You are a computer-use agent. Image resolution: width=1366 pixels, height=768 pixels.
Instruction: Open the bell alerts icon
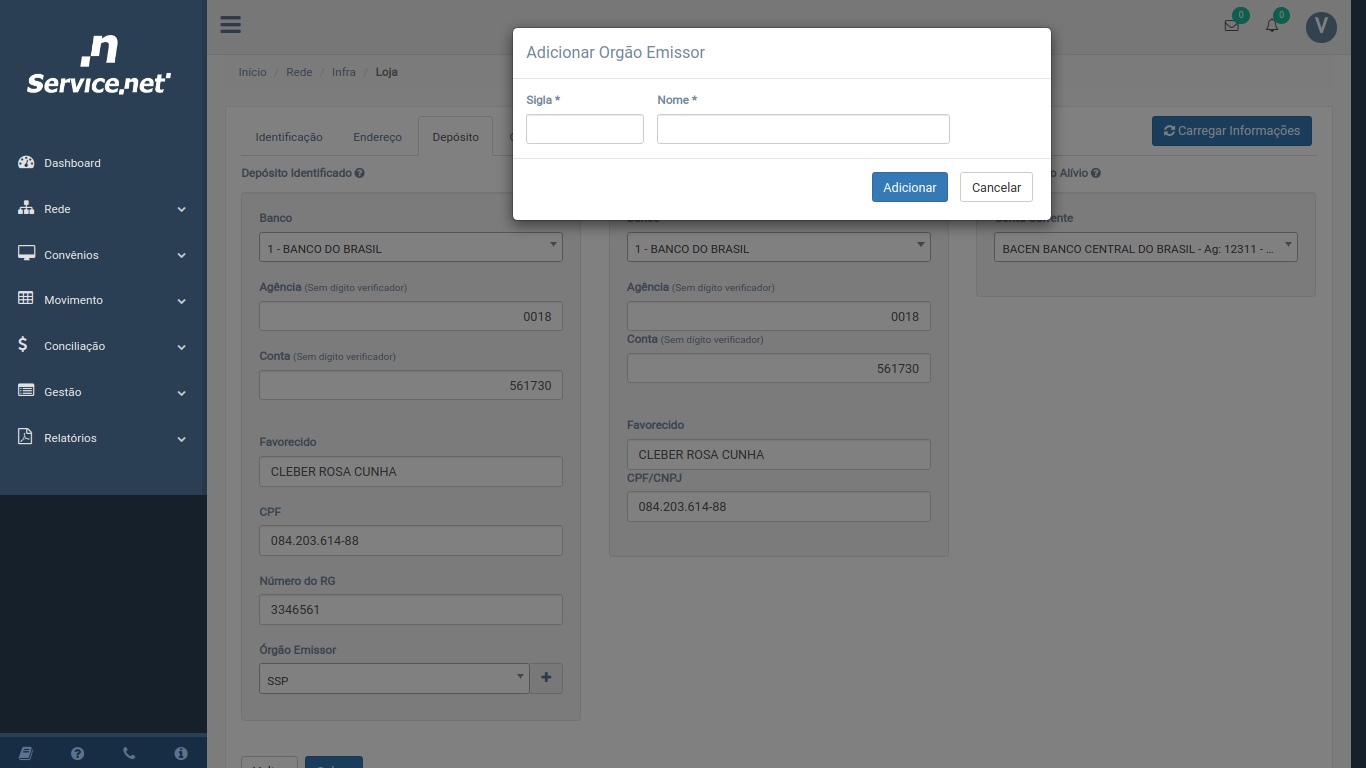[x=1272, y=26]
